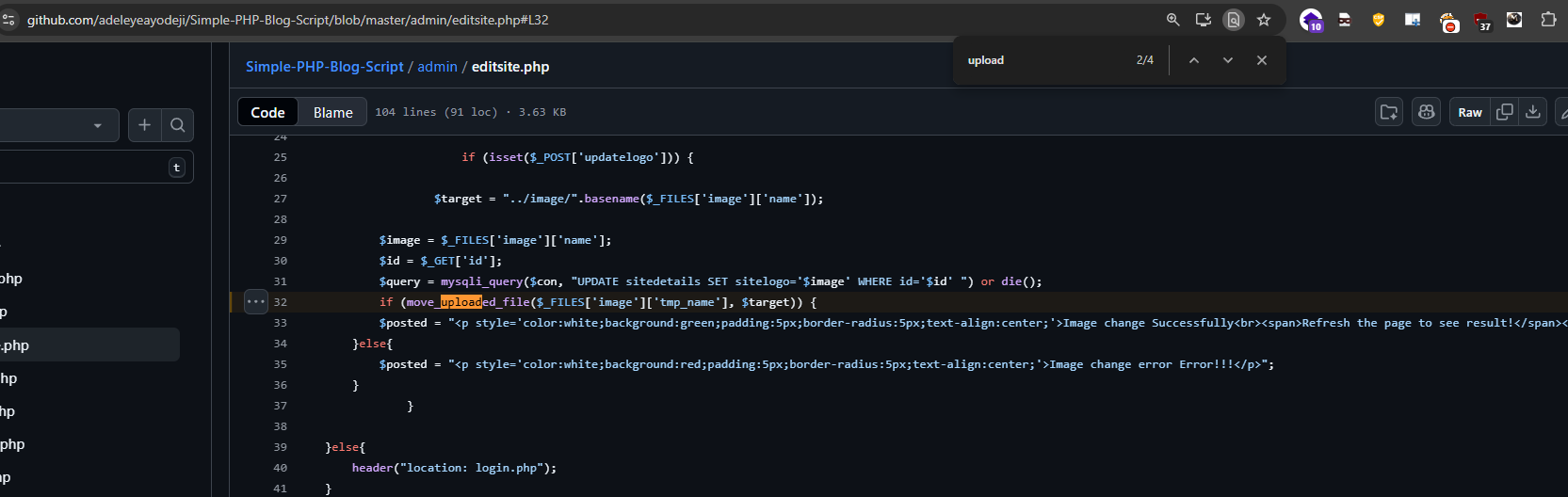The width and height of the screenshot is (1568, 497).
Task: Switch to the Code tab
Action: pos(267,112)
